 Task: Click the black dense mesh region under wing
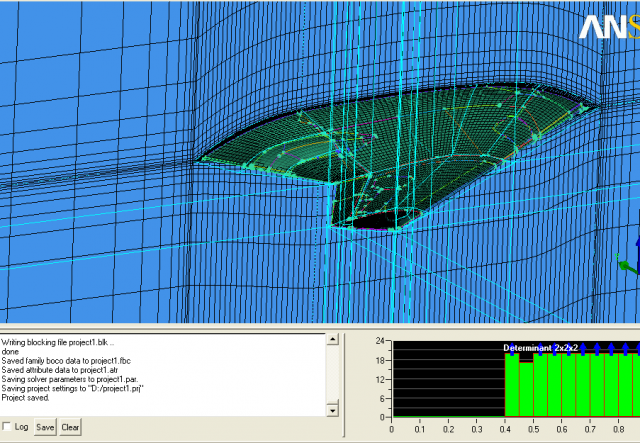(372, 221)
